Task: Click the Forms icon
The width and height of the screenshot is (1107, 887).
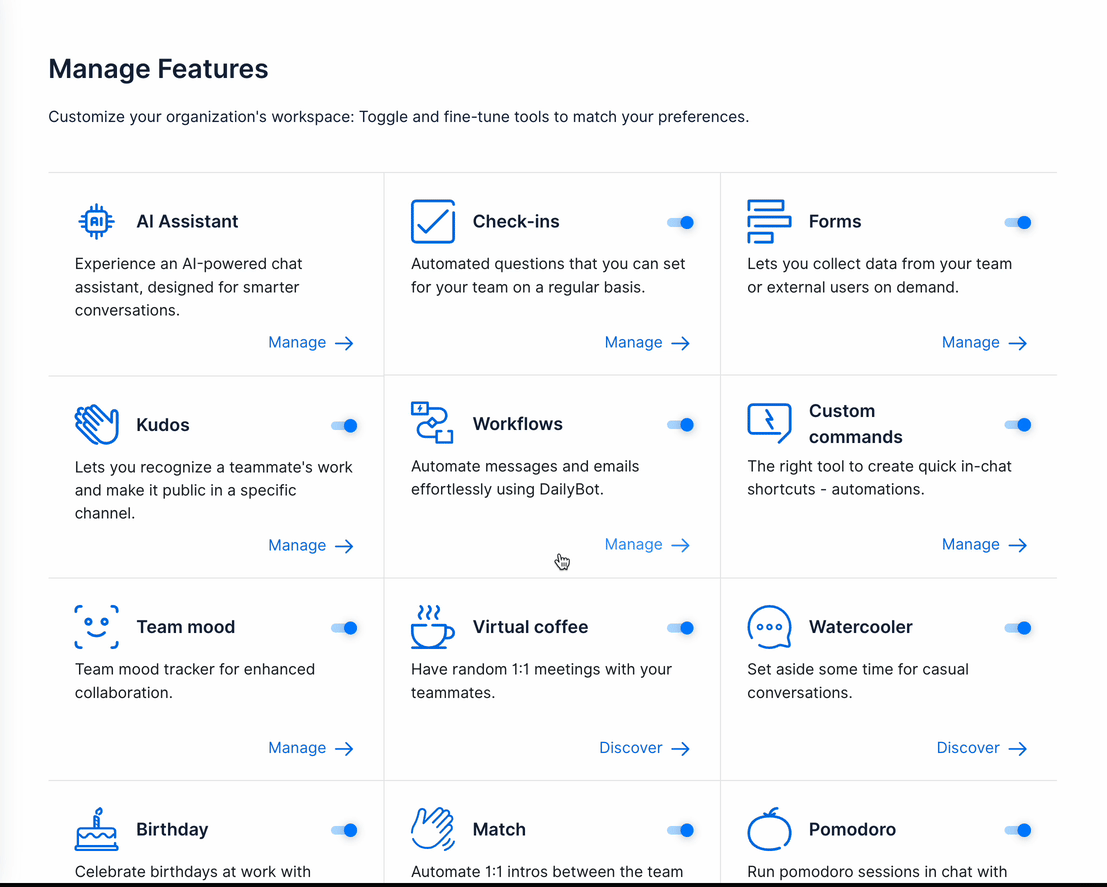Action: coord(768,222)
